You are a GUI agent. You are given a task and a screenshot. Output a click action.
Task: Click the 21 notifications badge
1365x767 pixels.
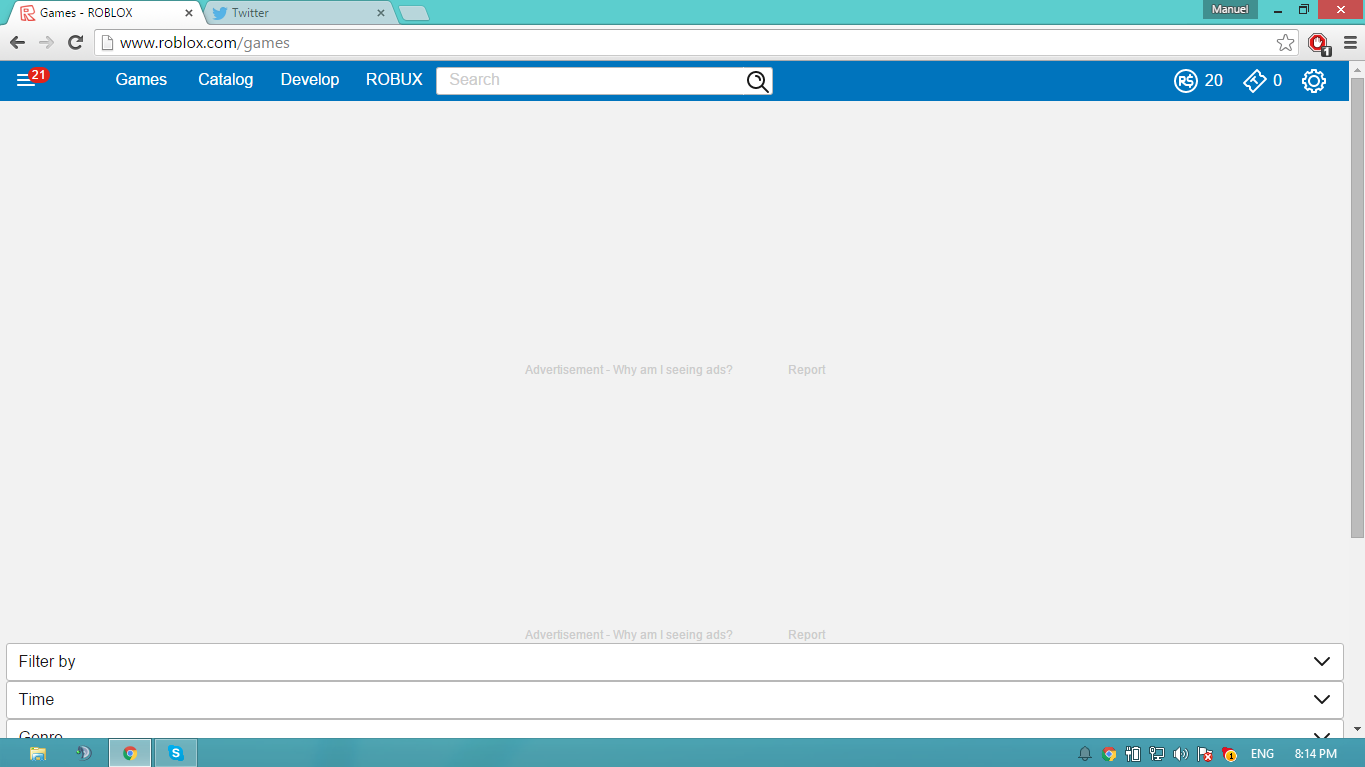[x=39, y=75]
